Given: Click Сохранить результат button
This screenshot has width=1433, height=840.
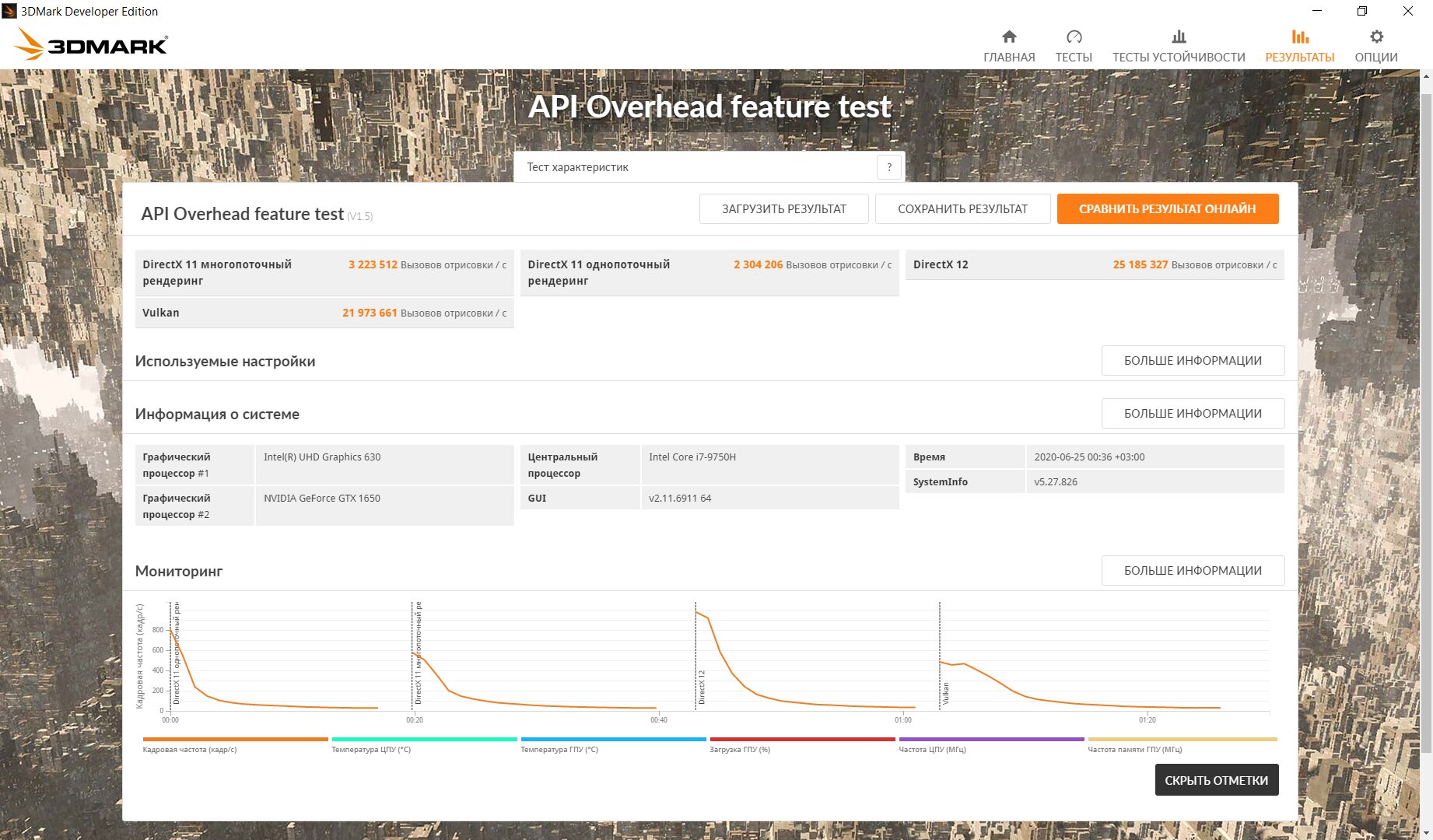Looking at the screenshot, I should click(962, 209).
